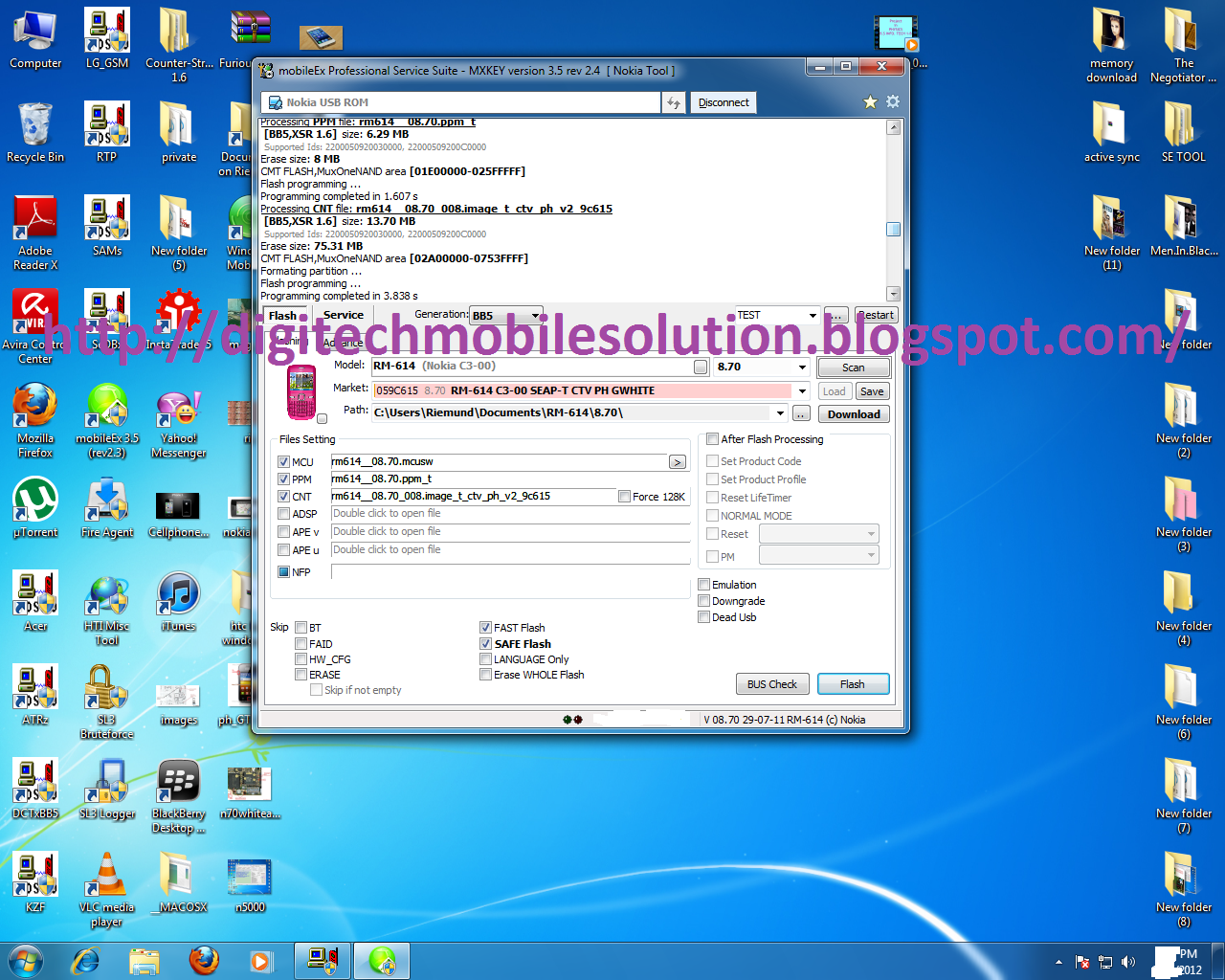
Task: Open the SE TOOL folder icon
Action: point(1184,132)
